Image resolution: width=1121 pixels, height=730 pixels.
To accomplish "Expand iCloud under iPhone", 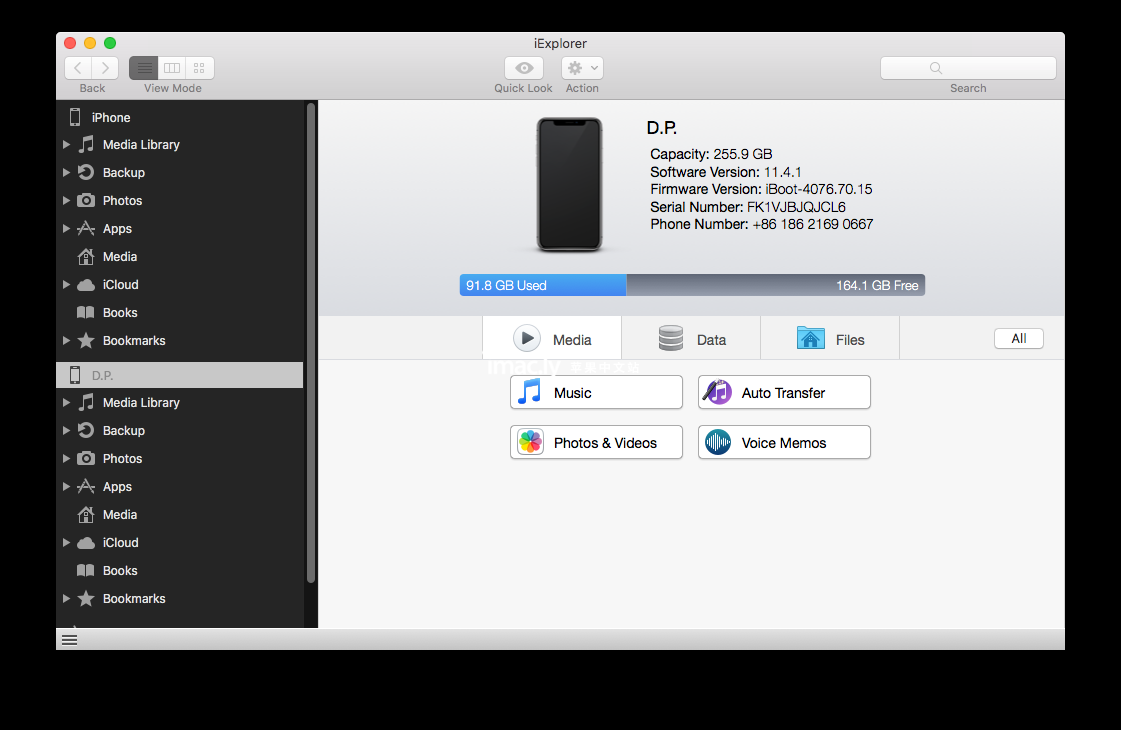I will tap(66, 285).
